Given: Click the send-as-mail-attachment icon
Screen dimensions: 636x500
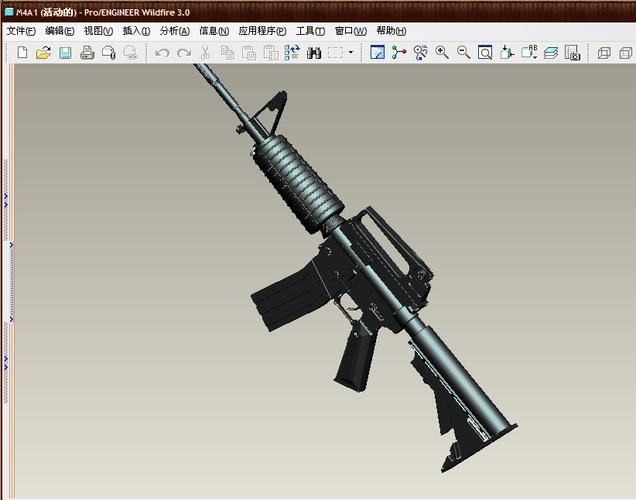Looking at the screenshot, I should (x=109, y=53).
